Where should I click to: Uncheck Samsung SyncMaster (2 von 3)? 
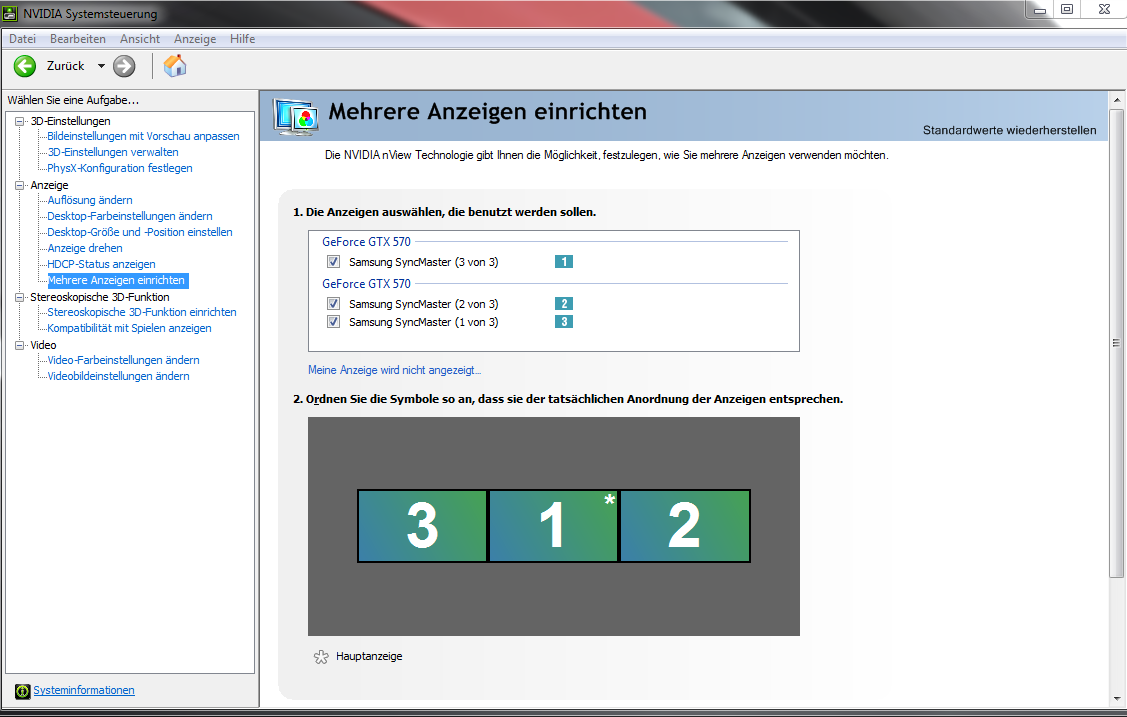tap(334, 303)
